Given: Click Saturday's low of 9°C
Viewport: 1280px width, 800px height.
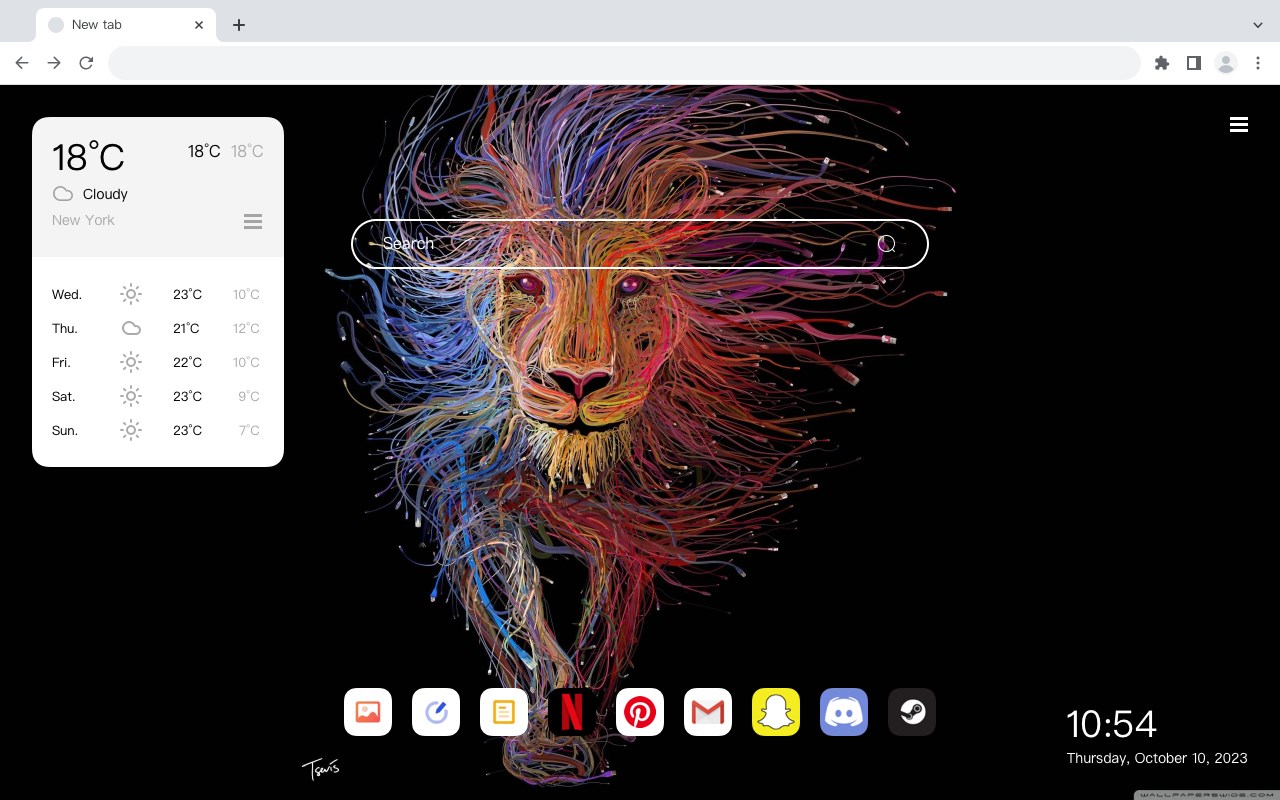Looking at the screenshot, I should (249, 396).
